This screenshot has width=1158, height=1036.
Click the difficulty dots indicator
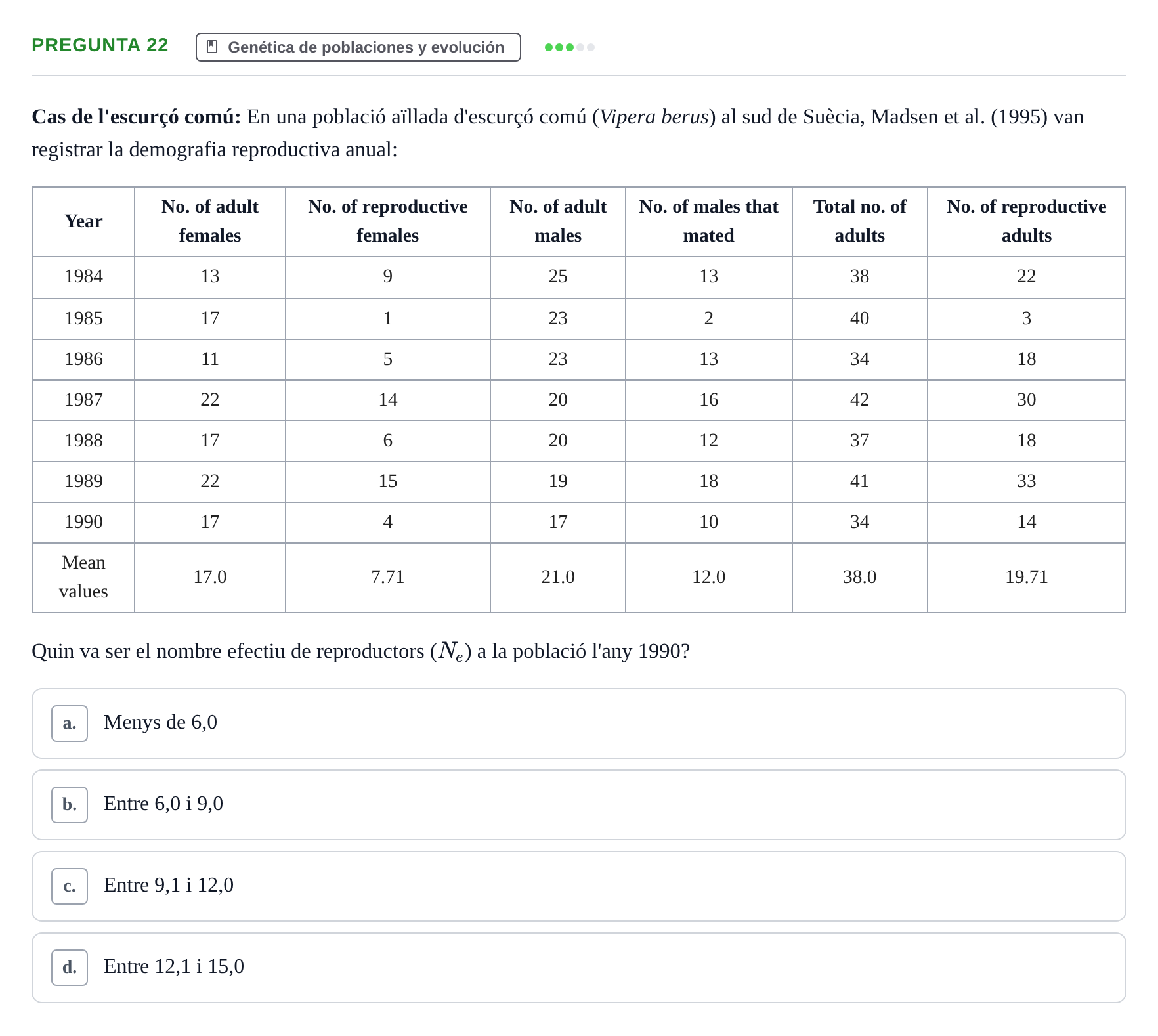570,47
